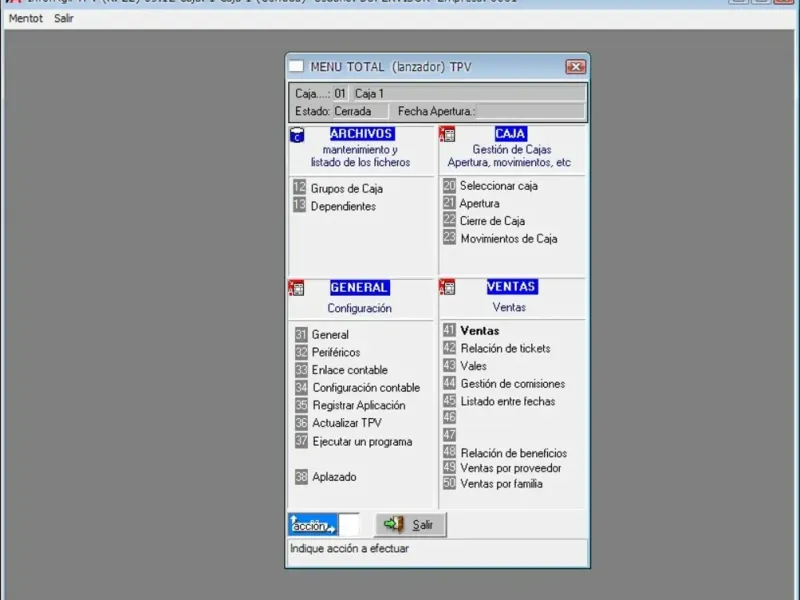Click number icon 48 for Relación de beneficios

[x=449, y=452]
